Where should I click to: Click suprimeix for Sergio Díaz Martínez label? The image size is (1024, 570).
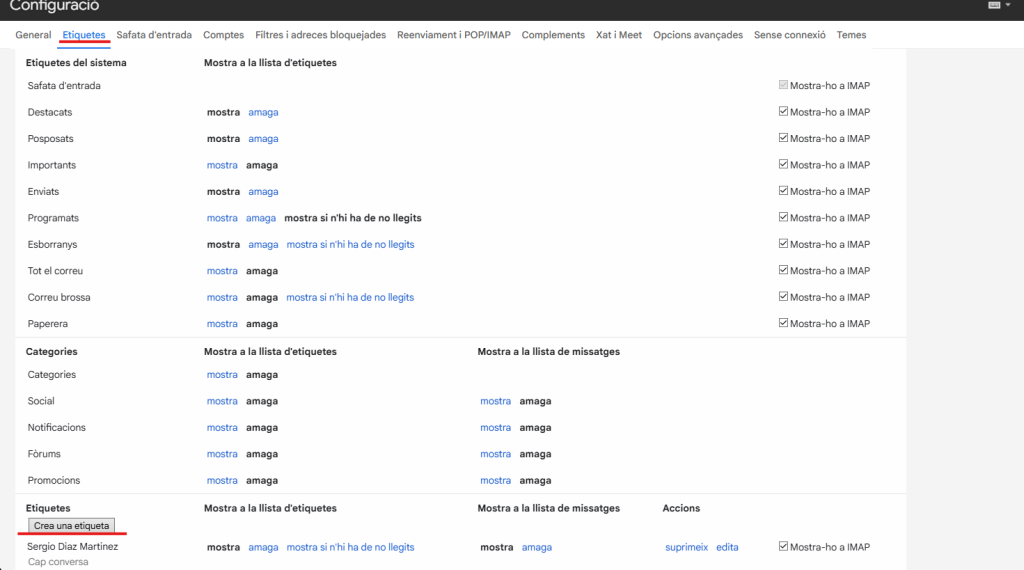686,547
